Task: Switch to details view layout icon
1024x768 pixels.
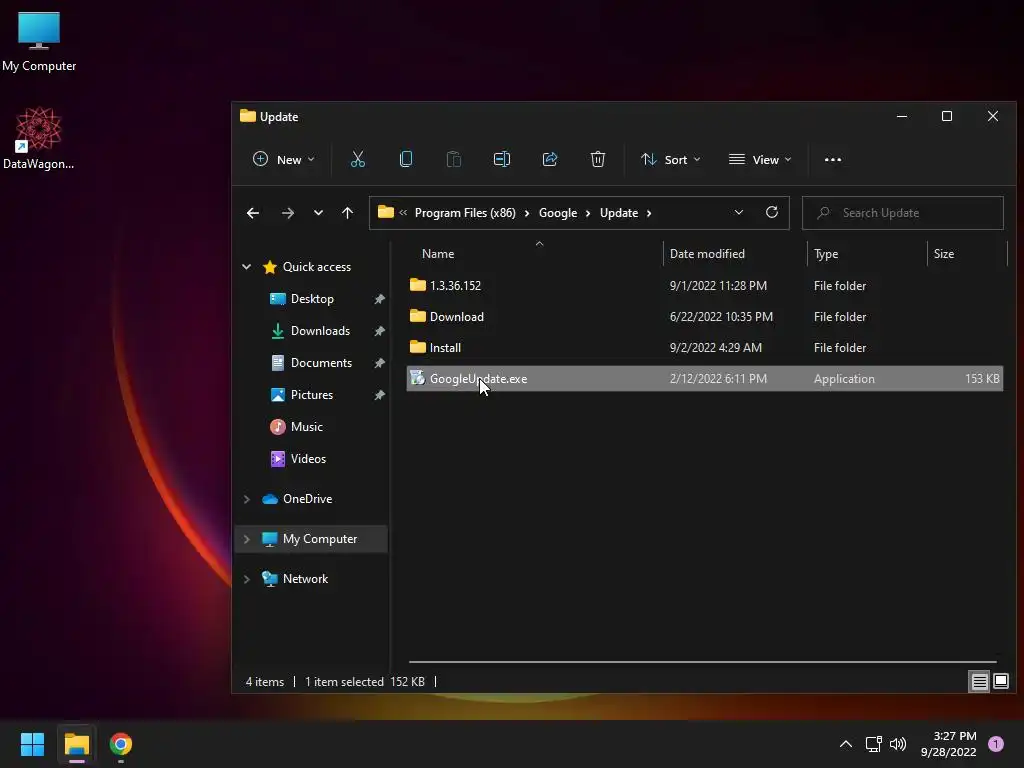Action: [x=979, y=682]
